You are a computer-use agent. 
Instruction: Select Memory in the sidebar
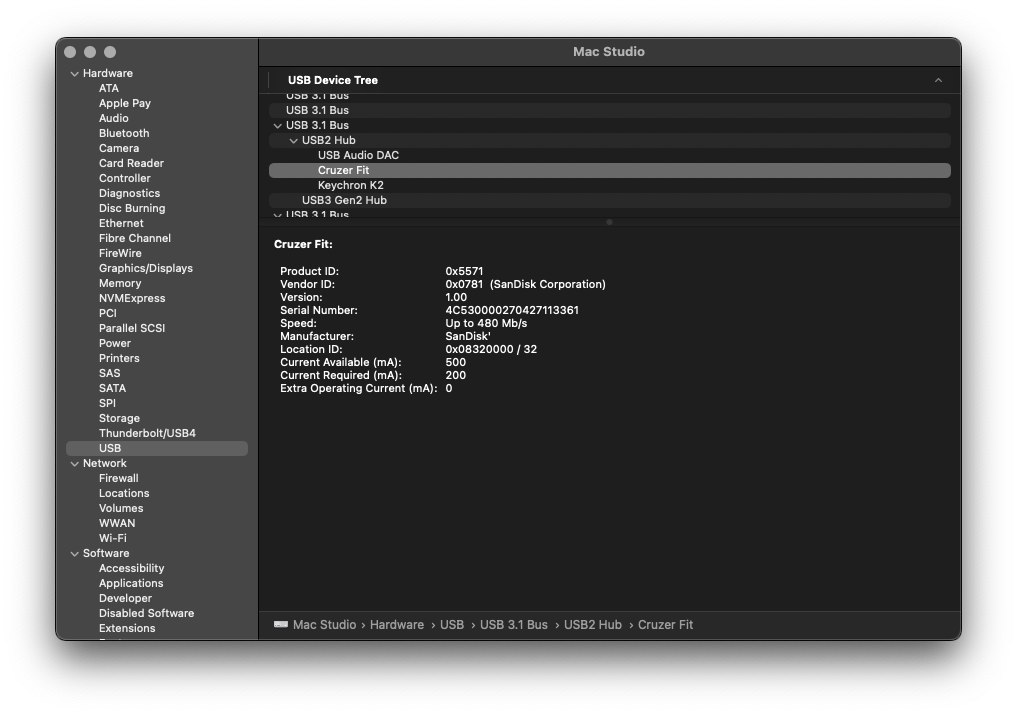point(120,283)
